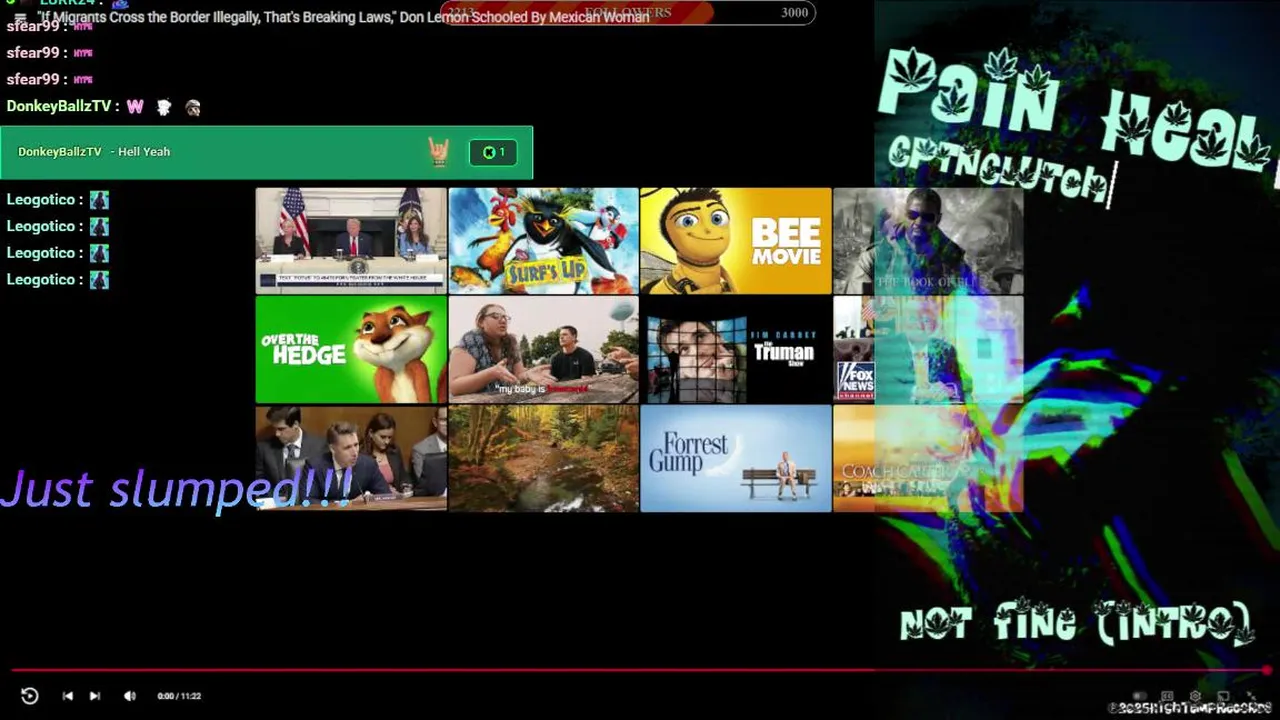Open The Book of Eli thumbnail

tap(928, 241)
